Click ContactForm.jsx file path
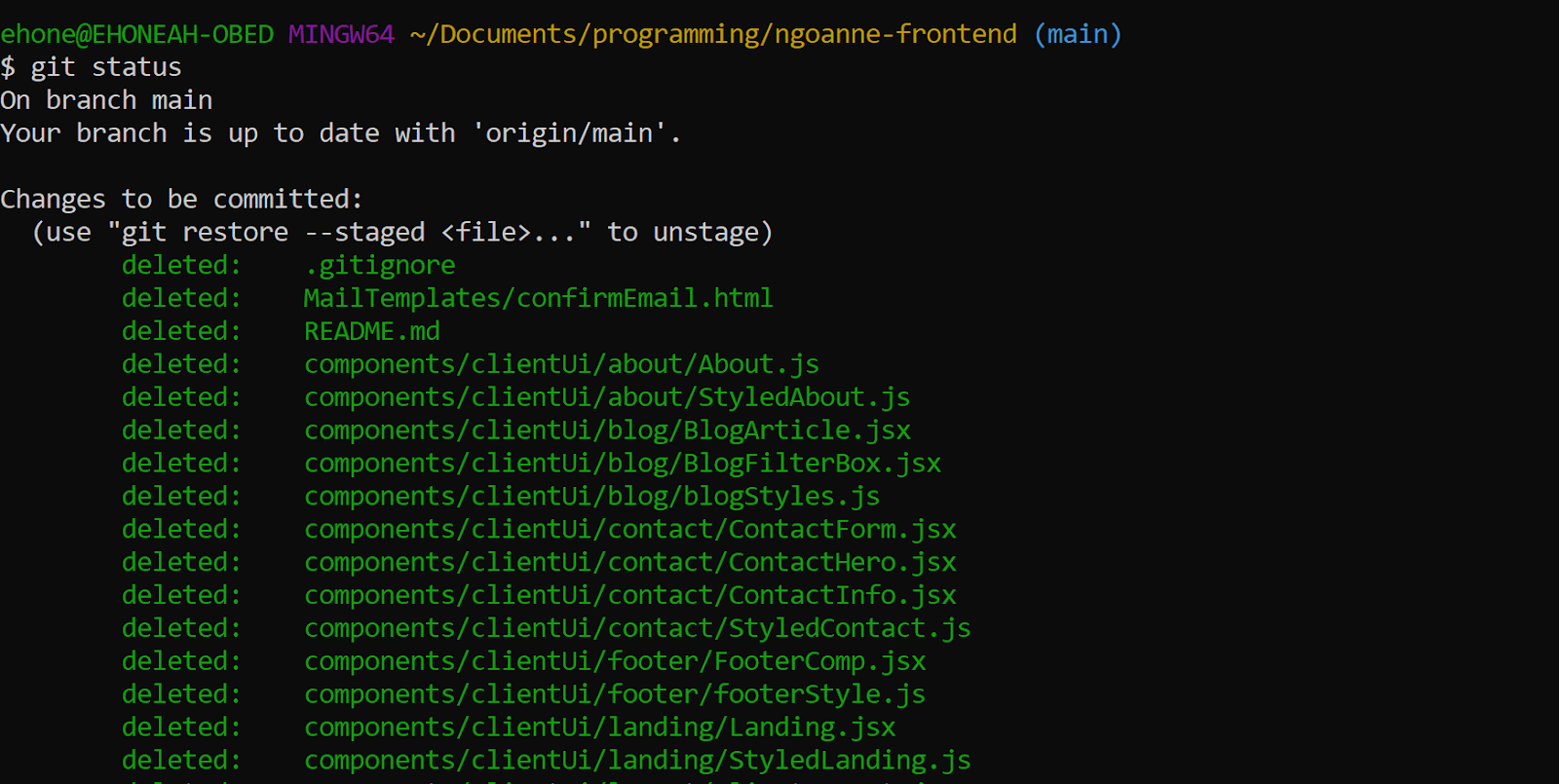Screen dimensions: 1559x784 point(630,530)
